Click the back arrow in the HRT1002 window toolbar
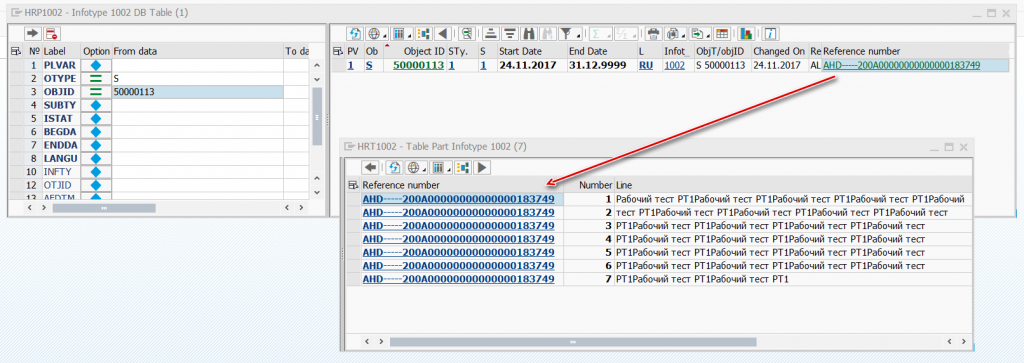 (x=371, y=168)
